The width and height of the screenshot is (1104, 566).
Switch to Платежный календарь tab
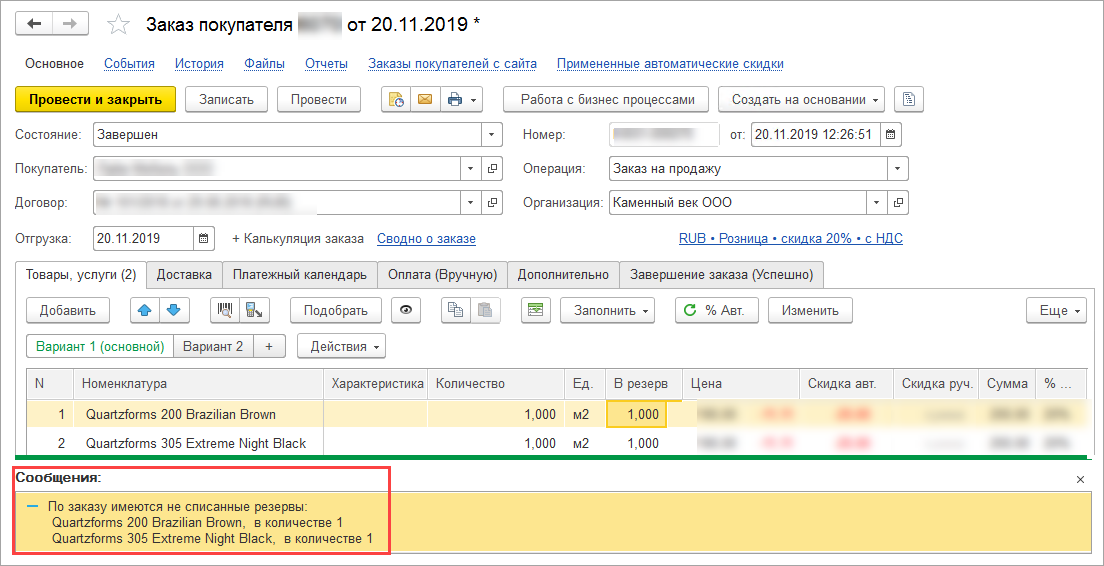pyautogui.click(x=299, y=274)
